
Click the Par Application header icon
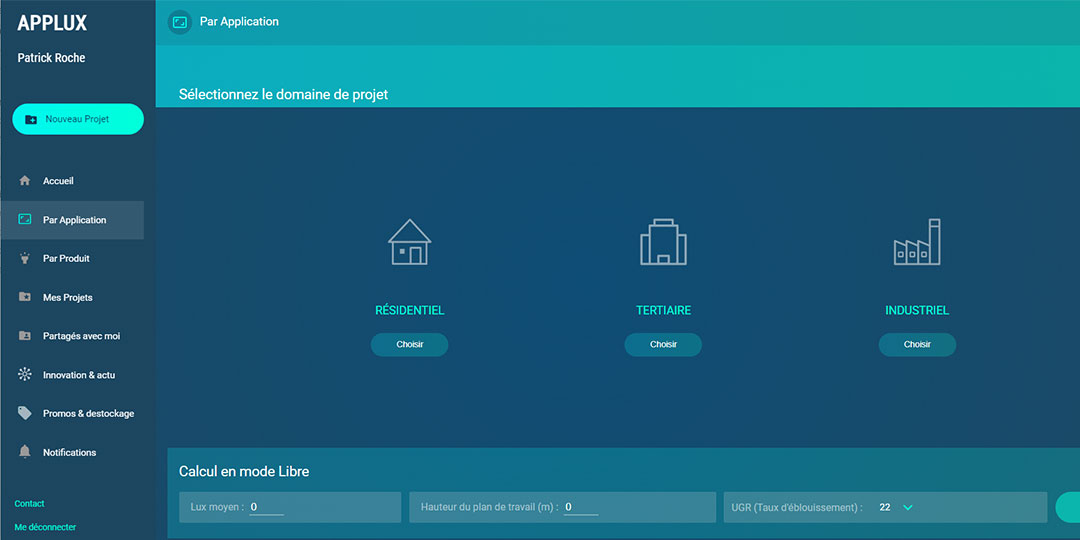(180, 22)
